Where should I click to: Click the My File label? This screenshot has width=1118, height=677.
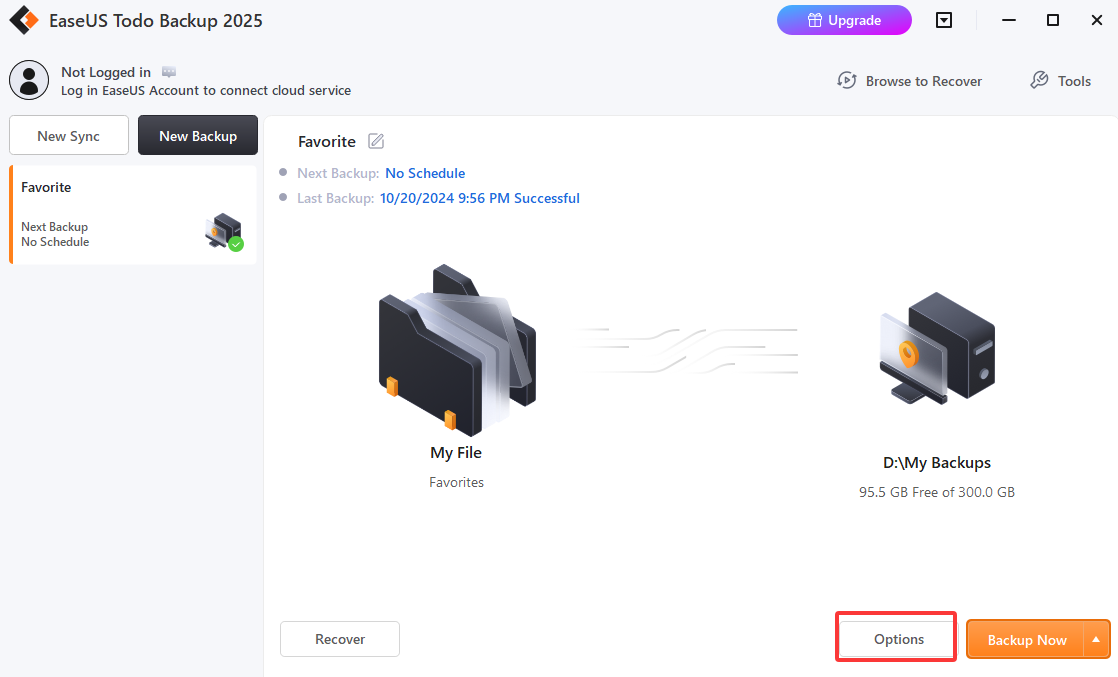456,452
